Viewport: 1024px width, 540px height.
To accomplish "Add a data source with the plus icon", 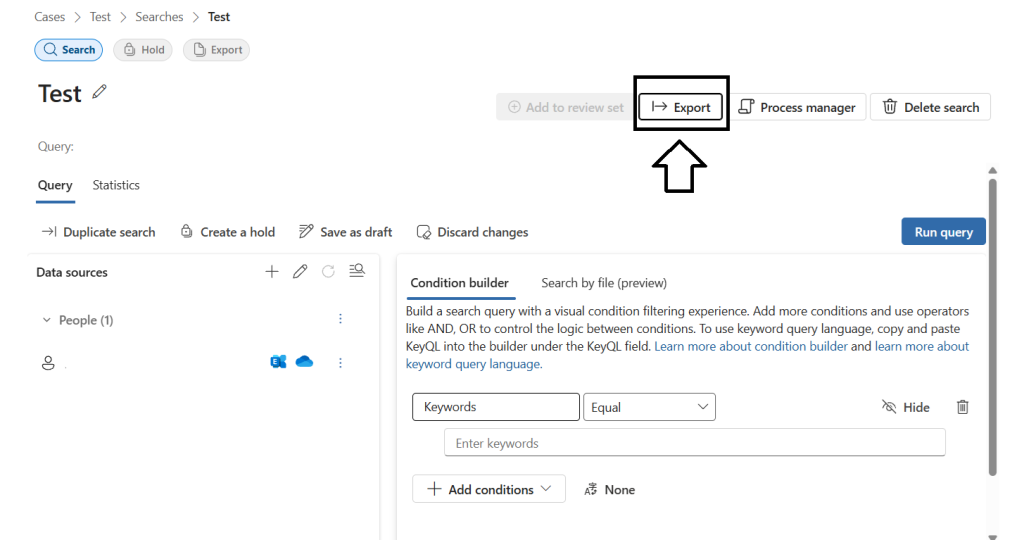I will point(272,272).
